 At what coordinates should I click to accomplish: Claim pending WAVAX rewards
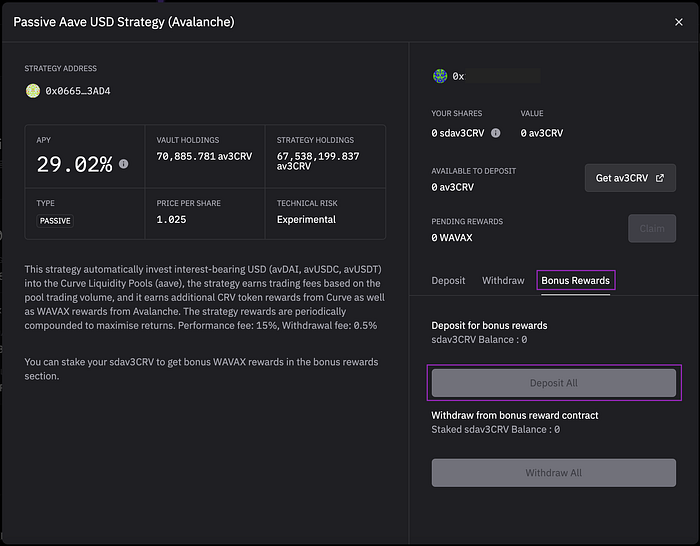click(651, 228)
